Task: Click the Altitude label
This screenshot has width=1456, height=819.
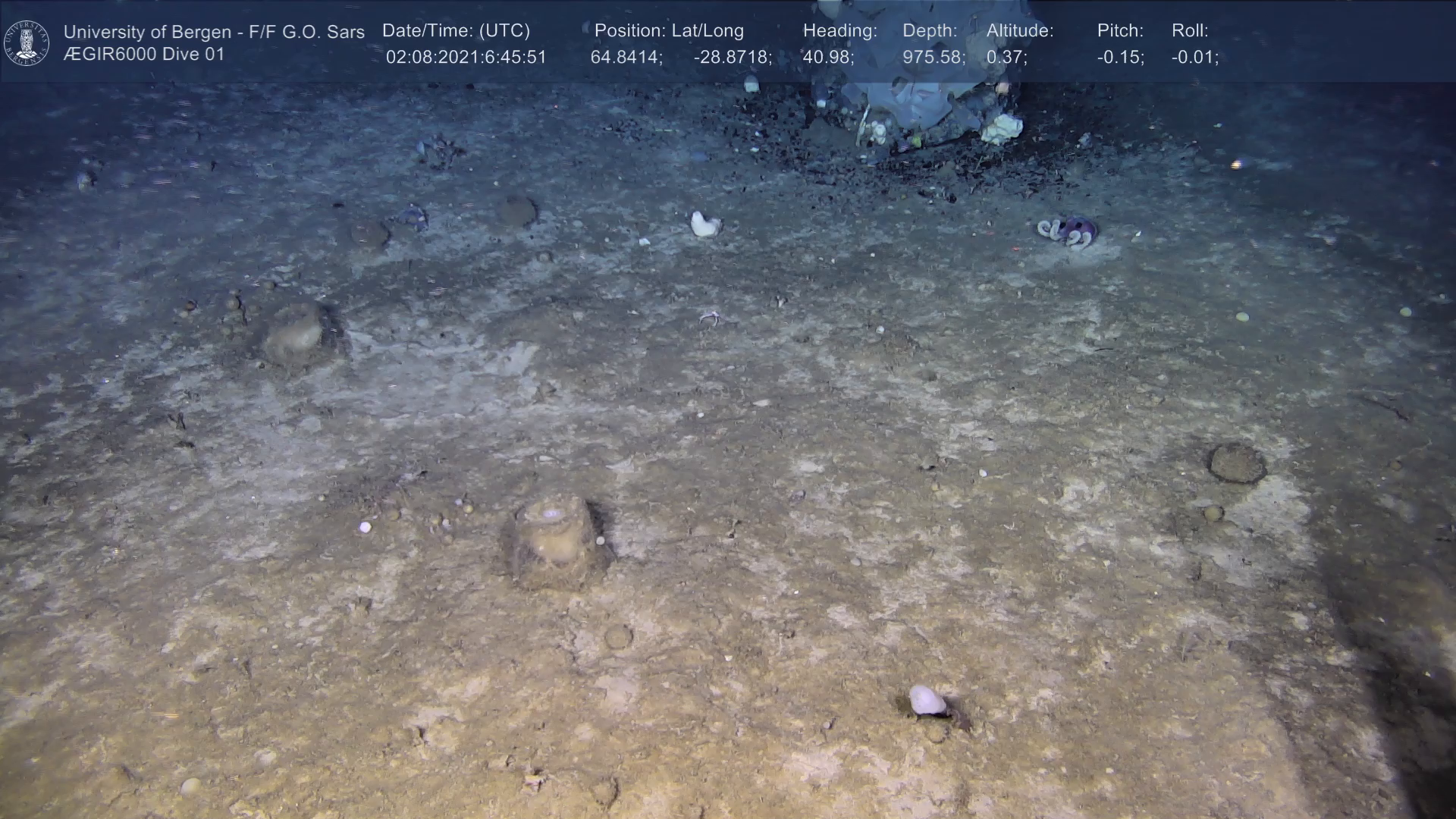Action: [x=1019, y=30]
